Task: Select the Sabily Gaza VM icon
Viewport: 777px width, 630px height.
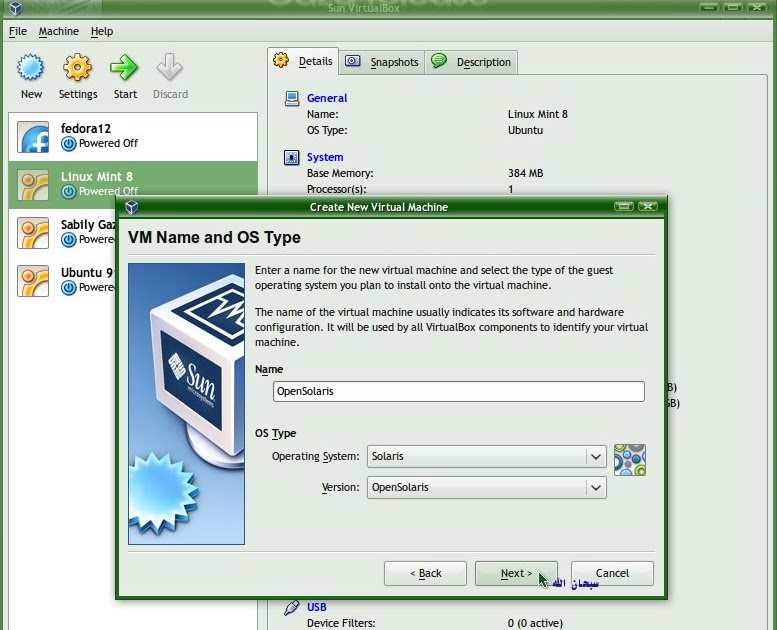Action: click(33, 233)
